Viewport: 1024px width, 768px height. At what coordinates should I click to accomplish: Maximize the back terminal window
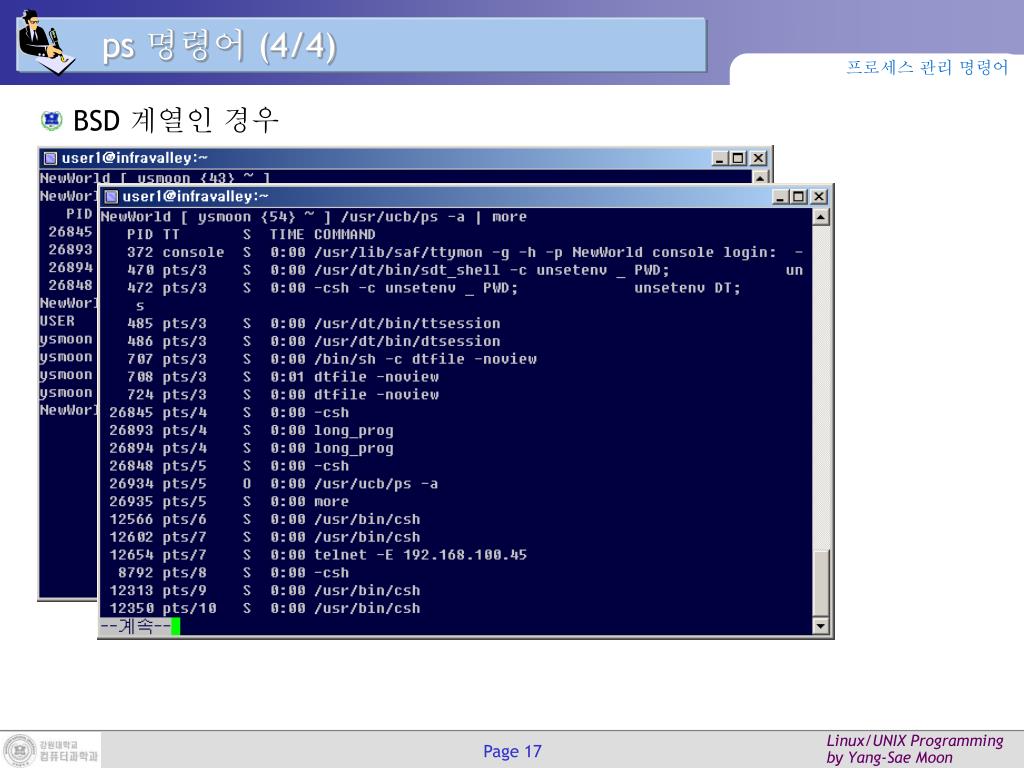tap(737, 158)
